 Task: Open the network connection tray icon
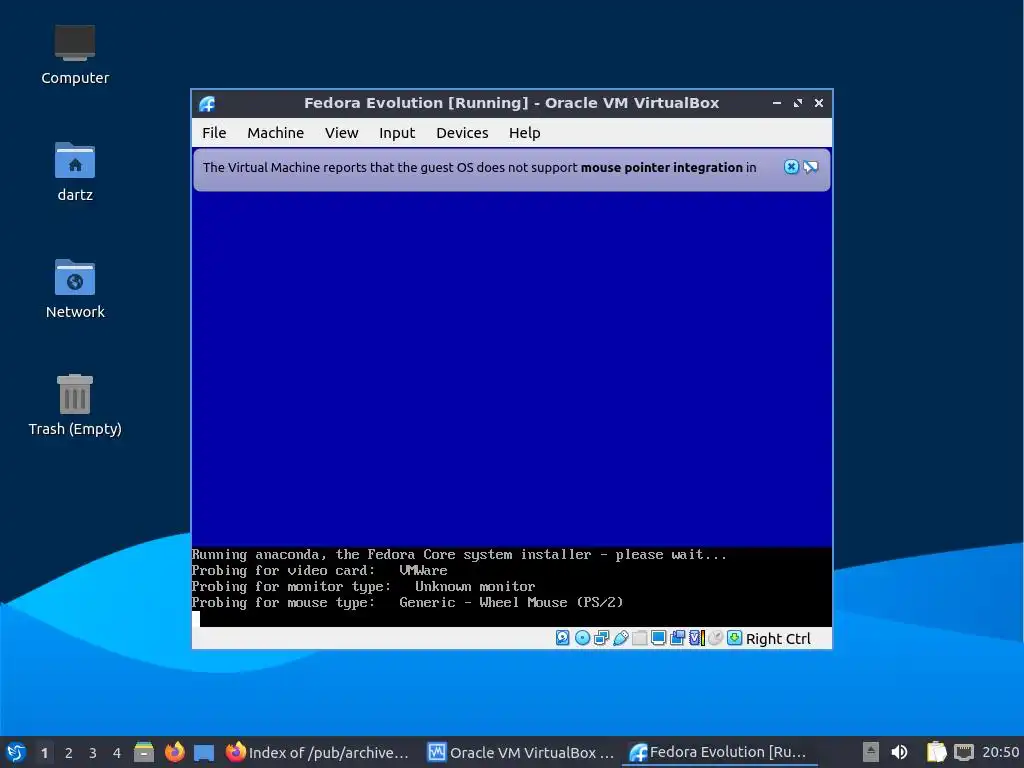click(x=963, y=752)
